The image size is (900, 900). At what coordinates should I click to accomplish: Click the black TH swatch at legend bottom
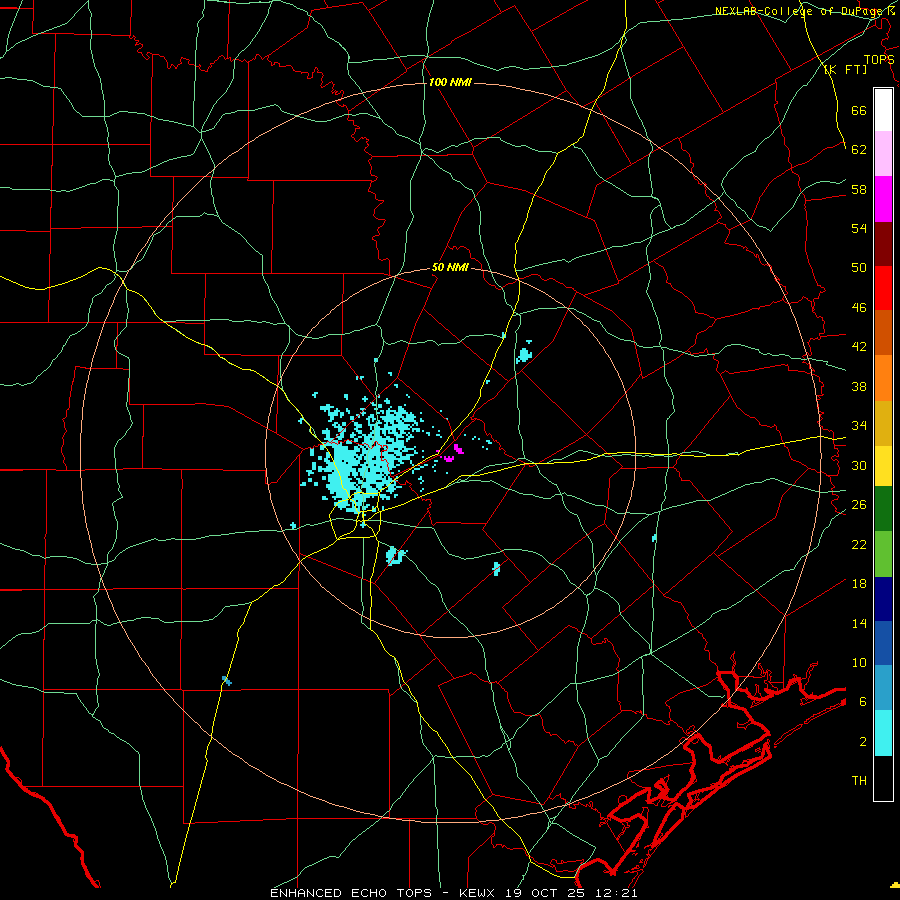pyautogui.click(x=883, y=778)
